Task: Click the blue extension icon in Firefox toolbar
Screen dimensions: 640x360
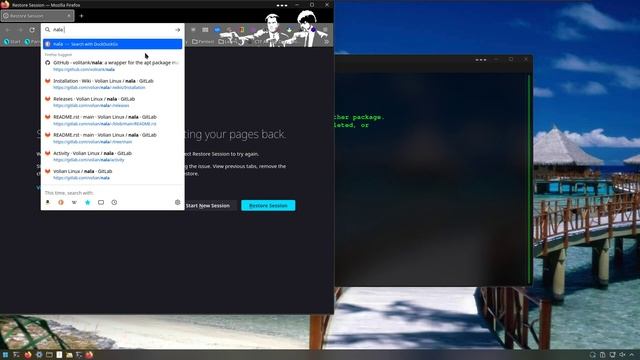Action: [217, 30]
